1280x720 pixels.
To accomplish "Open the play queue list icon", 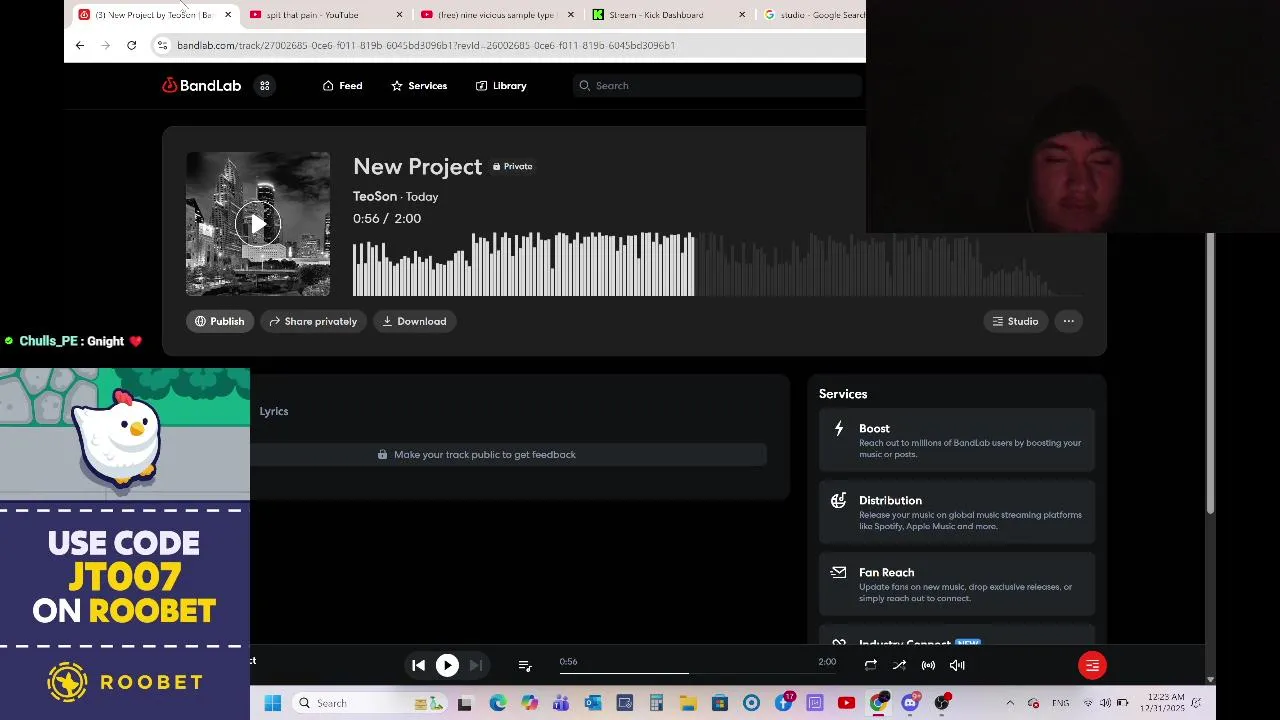I will click(525, 665).
